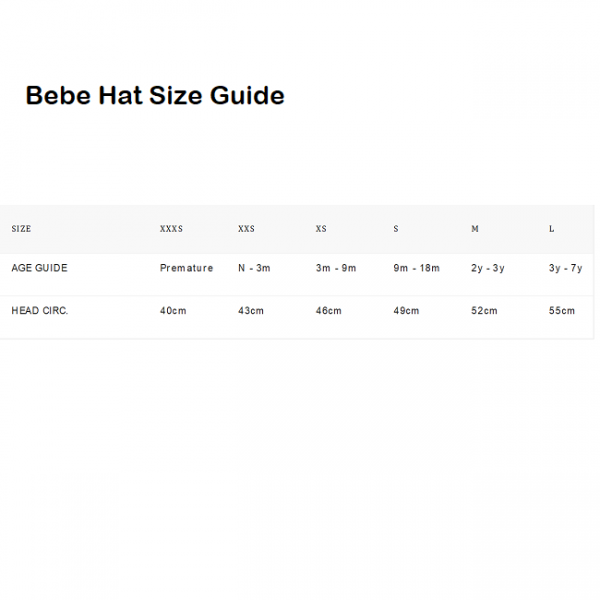The height and width of the screenshot is (600, 600).
Task: Click the XXS size column header
Action: coord(246,229)
